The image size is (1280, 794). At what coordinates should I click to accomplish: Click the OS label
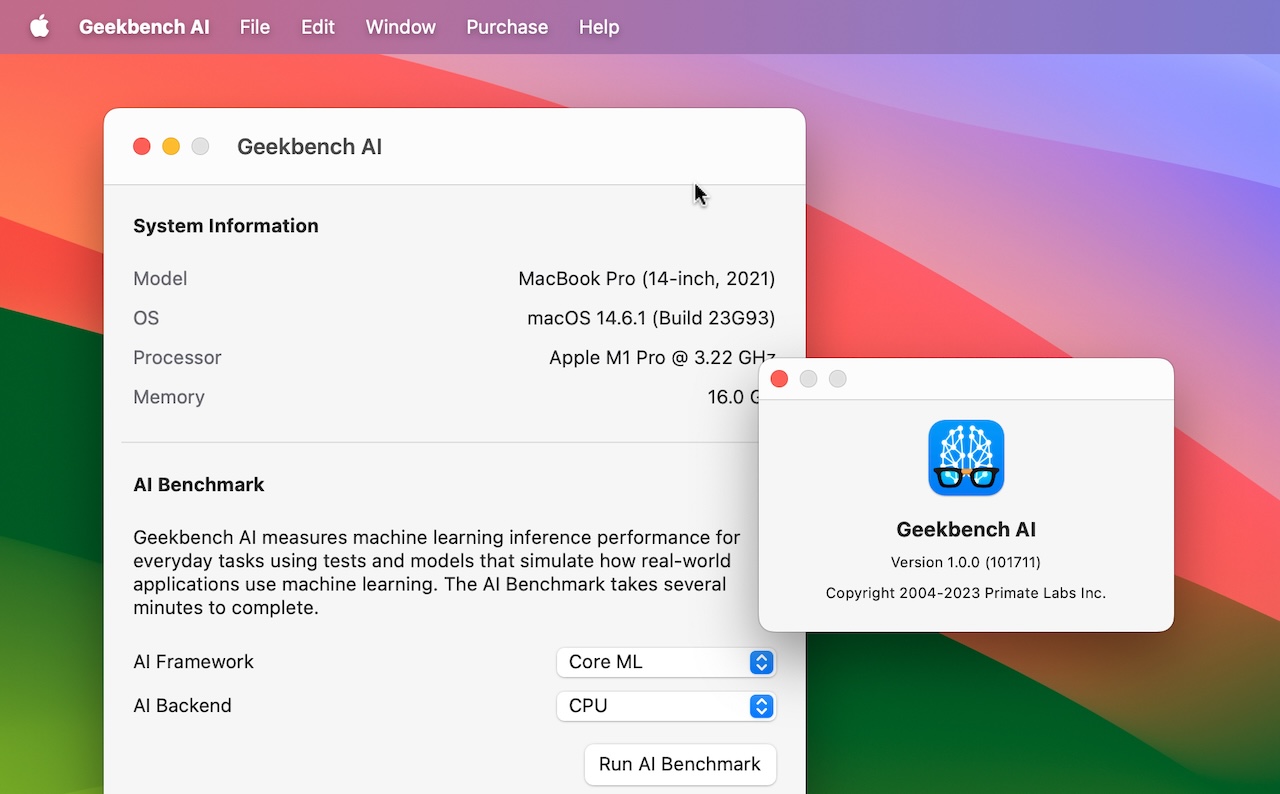click(146, 318)
